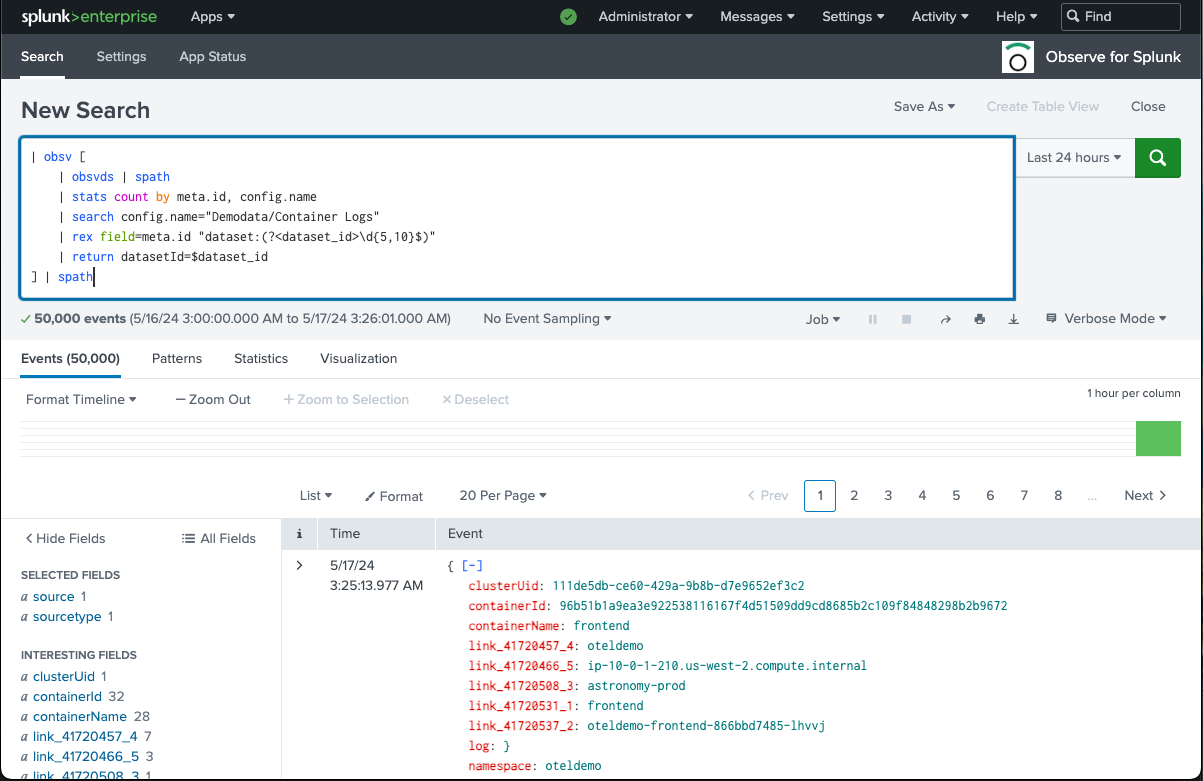Open the No Event Sampling dropdown
The width and height of the screenshot is (1203, 781).
click(547, 319)
